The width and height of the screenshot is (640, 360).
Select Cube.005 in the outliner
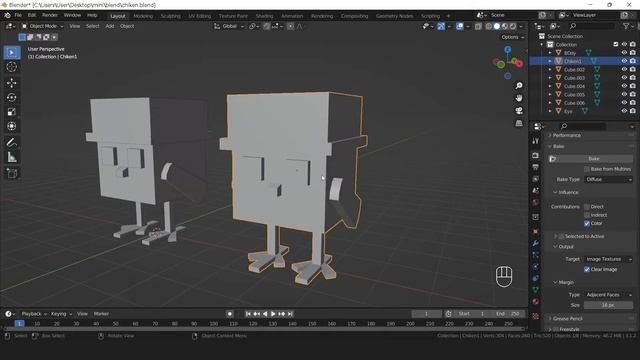[x=574, y=95]
